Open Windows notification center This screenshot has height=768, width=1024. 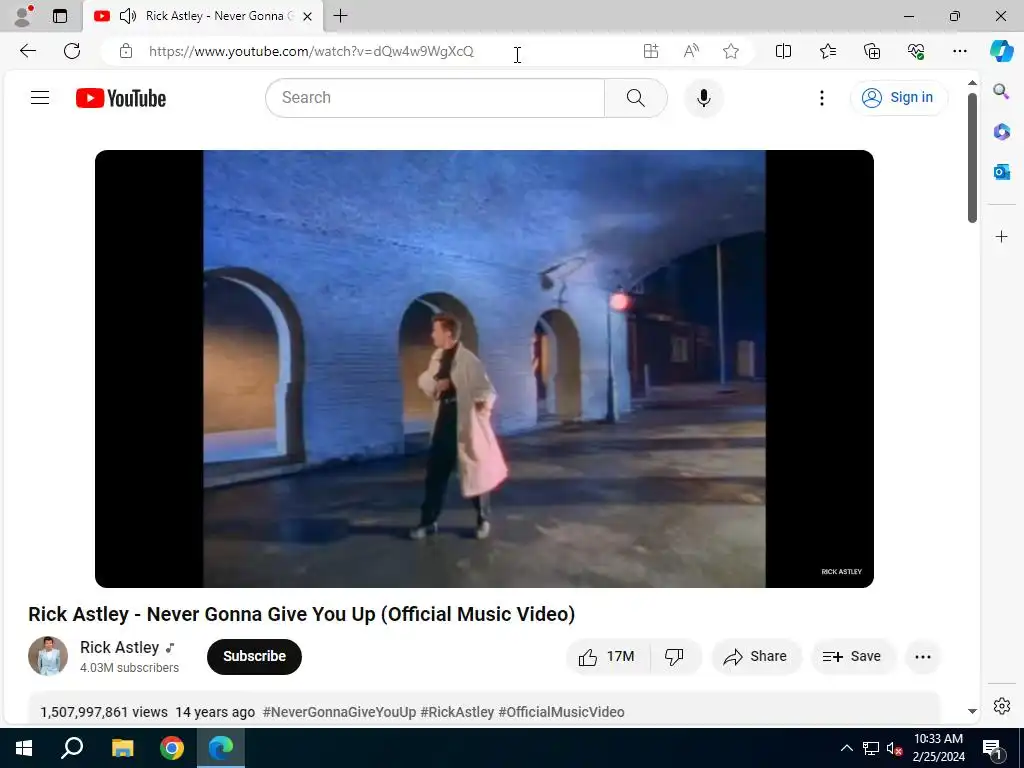pos(992,748)
